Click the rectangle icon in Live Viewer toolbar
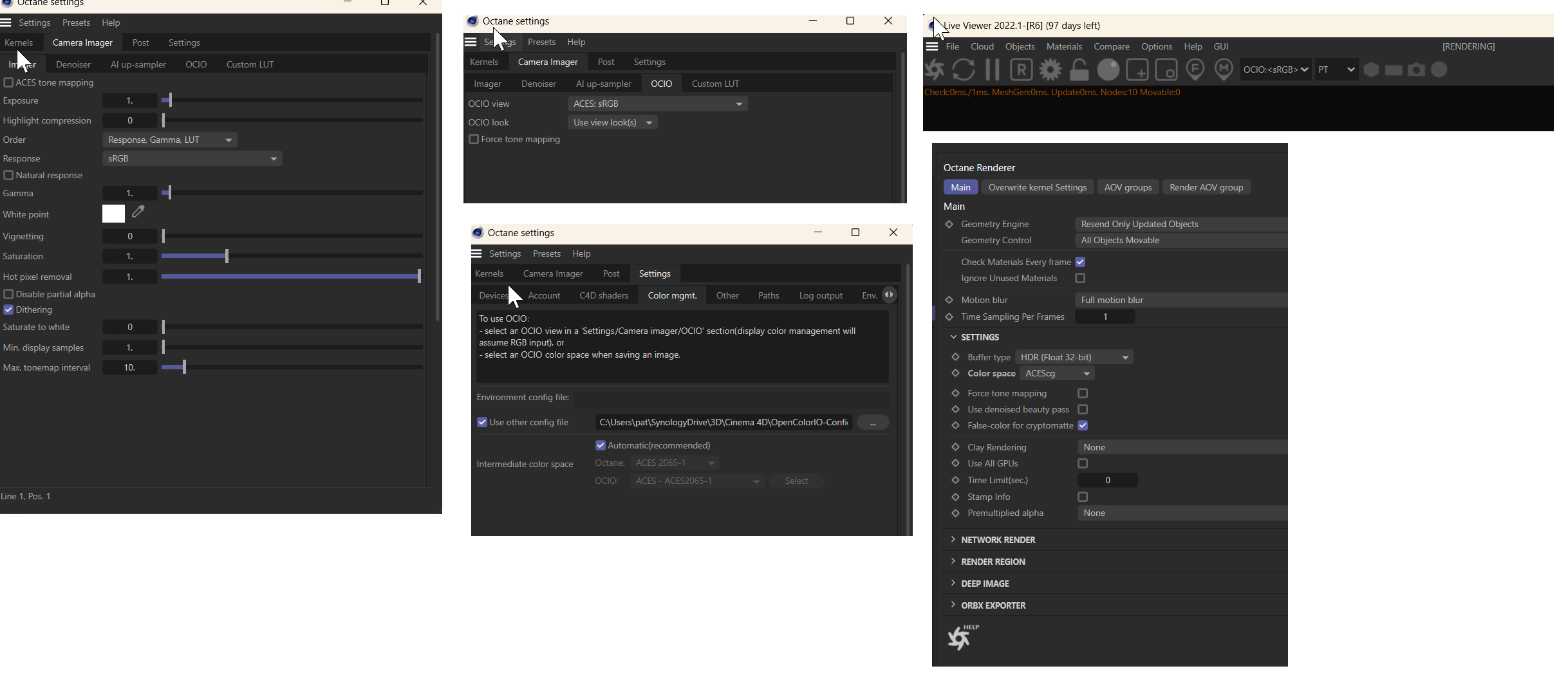1568x682 pixels. pos(1394,69)
